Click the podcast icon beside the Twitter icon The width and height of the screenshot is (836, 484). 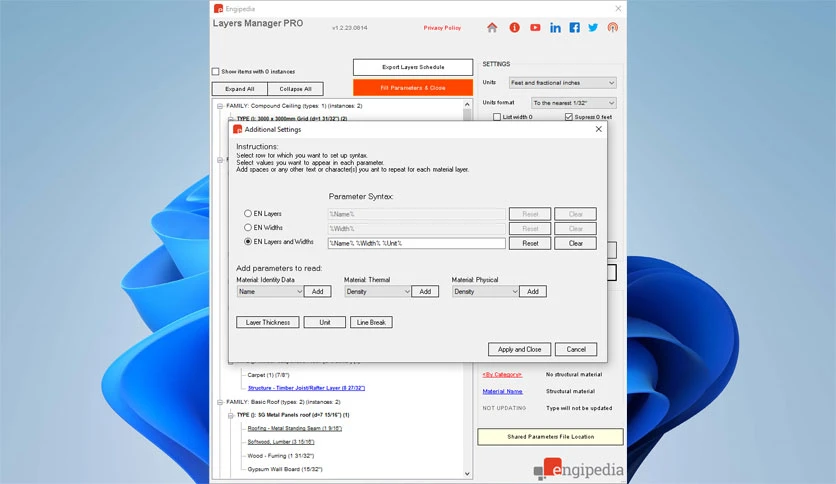tap(613, 28)
